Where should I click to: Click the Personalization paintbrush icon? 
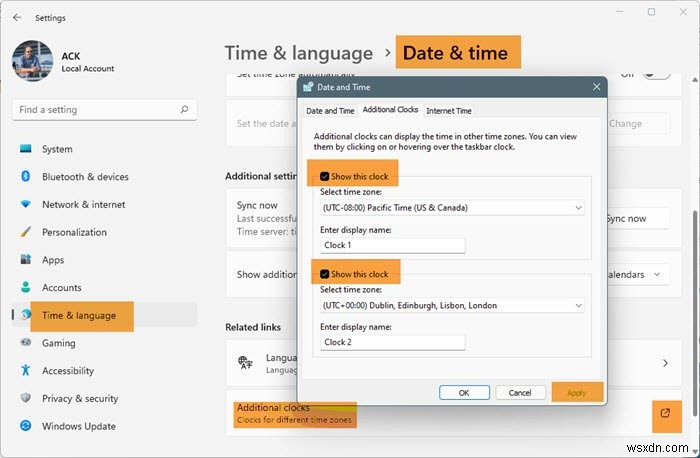(26, 232)
